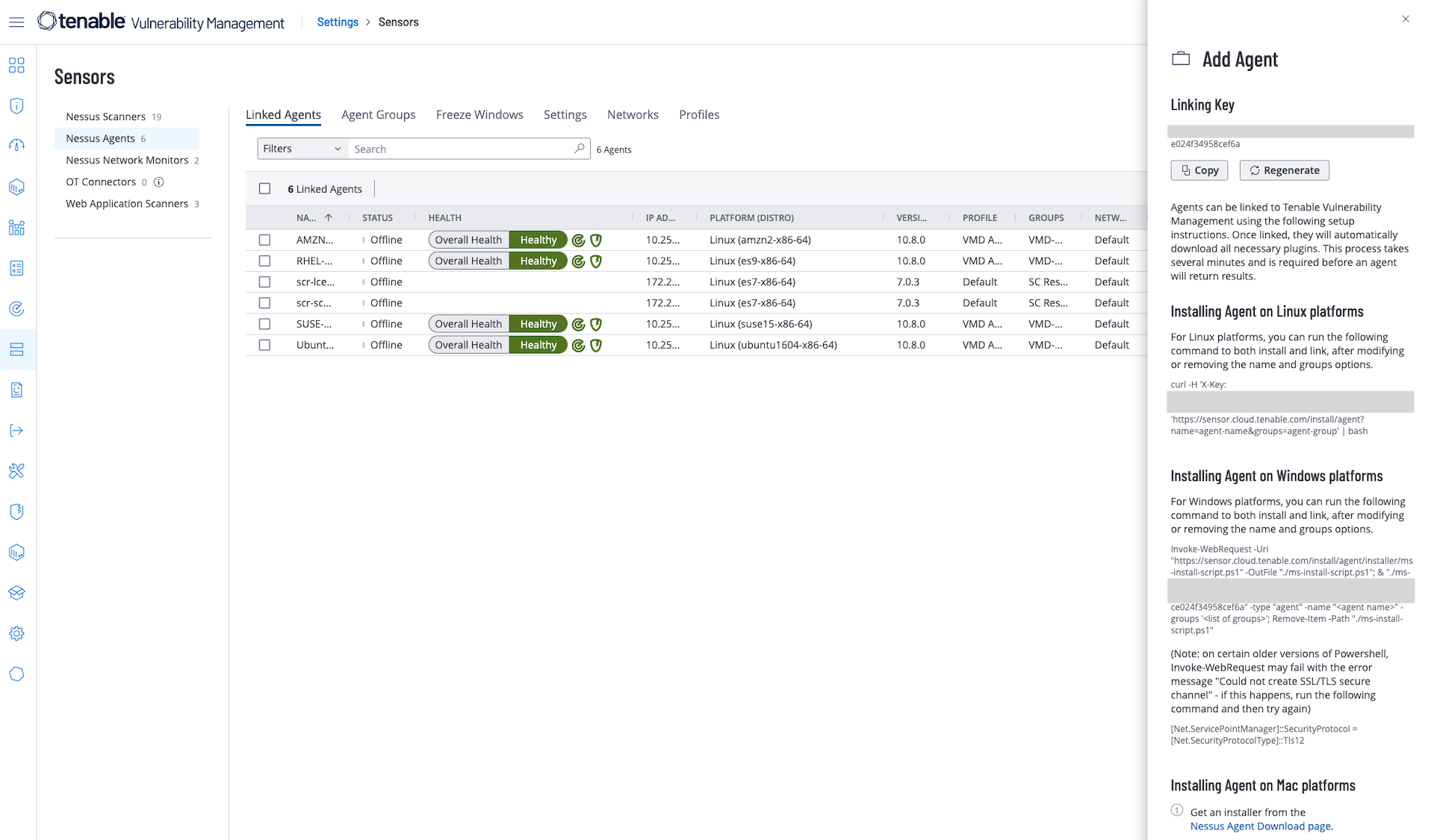Screen dimensions: 1434x840
Task: Open the Settings tab under Sensors
Action: tap(565, 114)
